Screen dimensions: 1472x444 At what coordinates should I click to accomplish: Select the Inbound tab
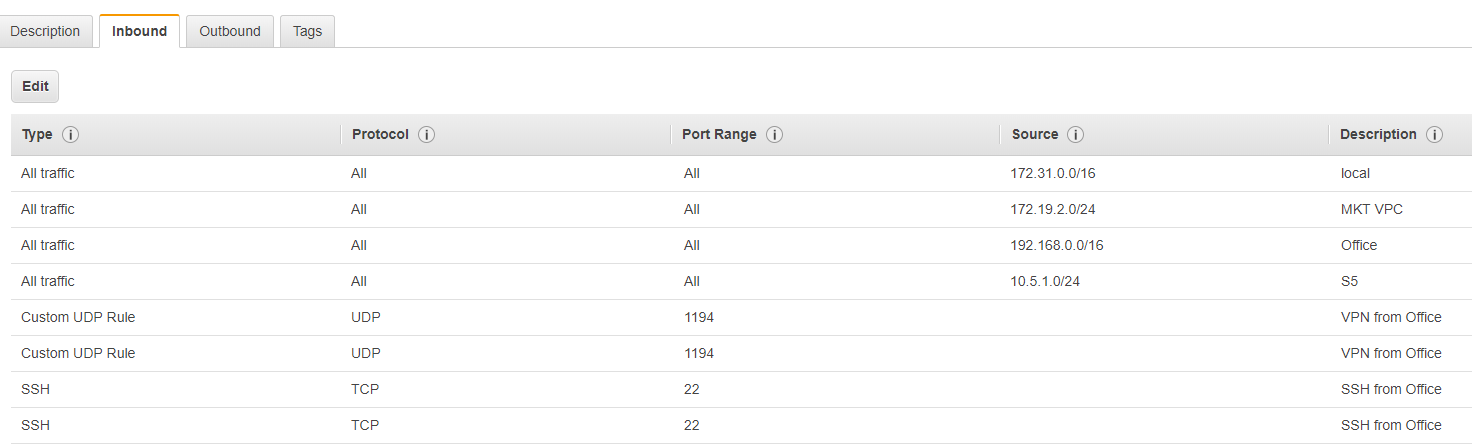pos(139,31)
